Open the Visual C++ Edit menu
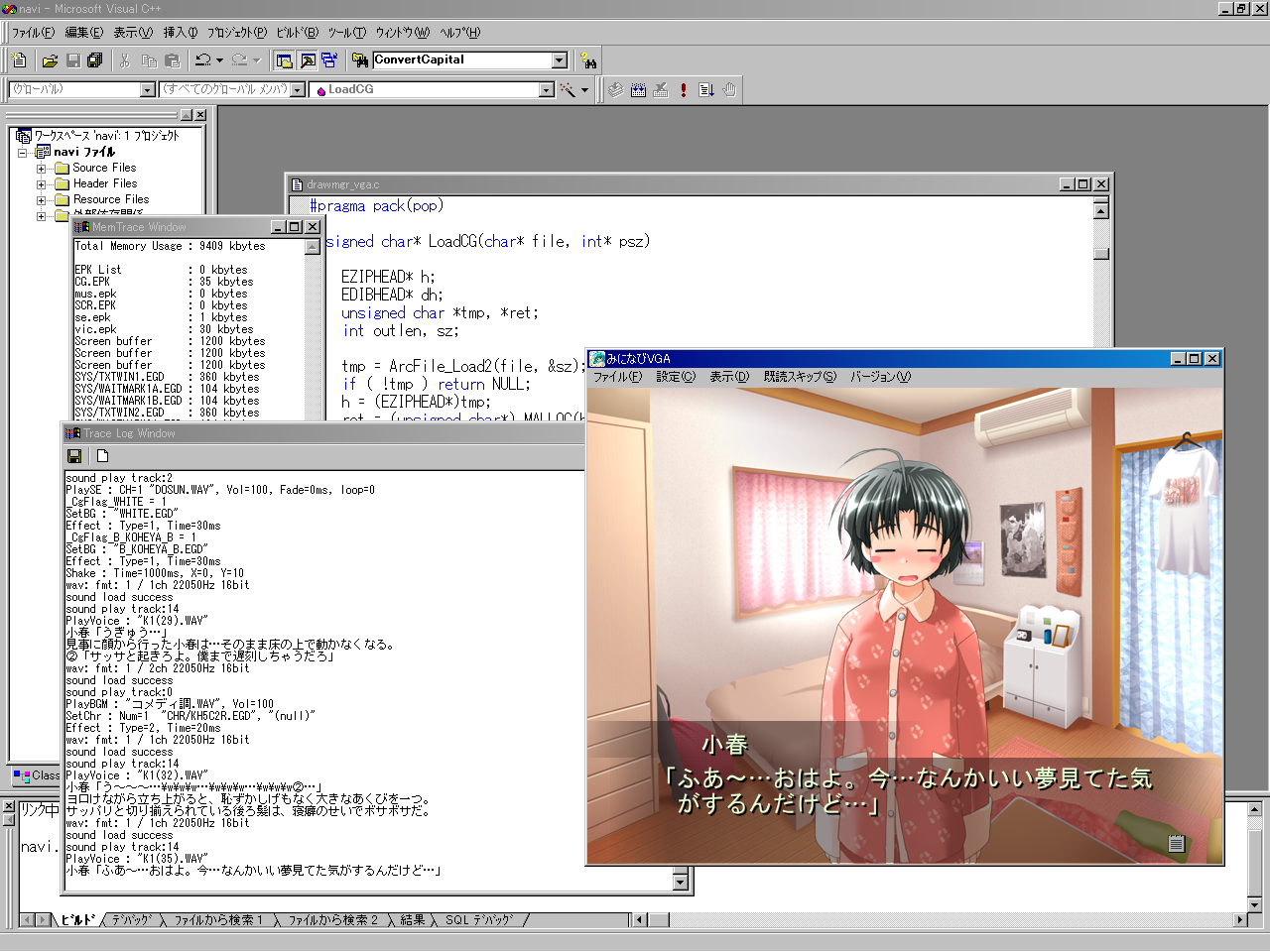 (x=83, y=33)
